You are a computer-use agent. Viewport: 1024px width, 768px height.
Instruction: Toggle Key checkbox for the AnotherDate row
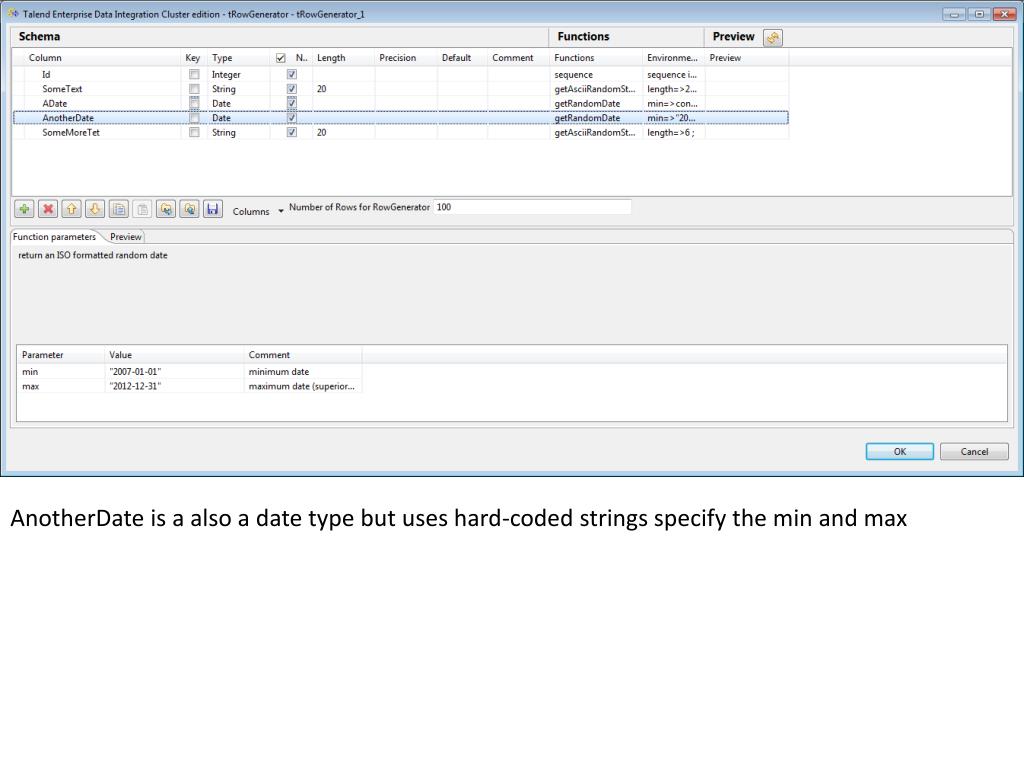[194, 118]
